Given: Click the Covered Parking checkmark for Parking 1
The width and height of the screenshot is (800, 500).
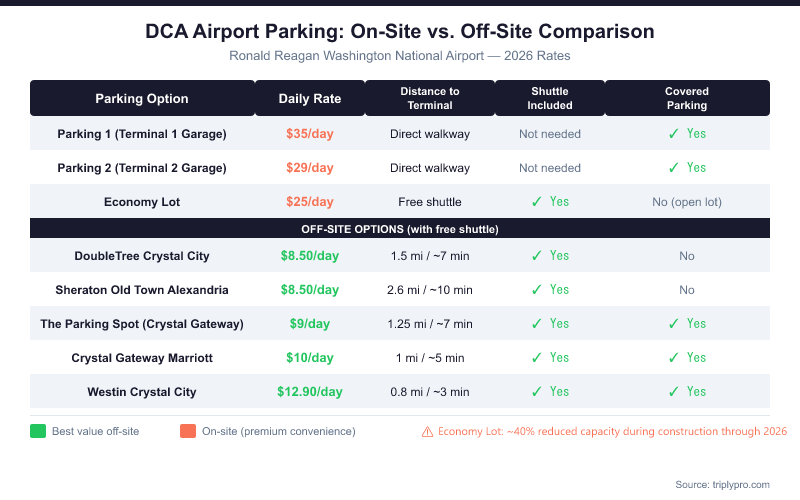Looking at the screenshot, I should tap(674, 133).
